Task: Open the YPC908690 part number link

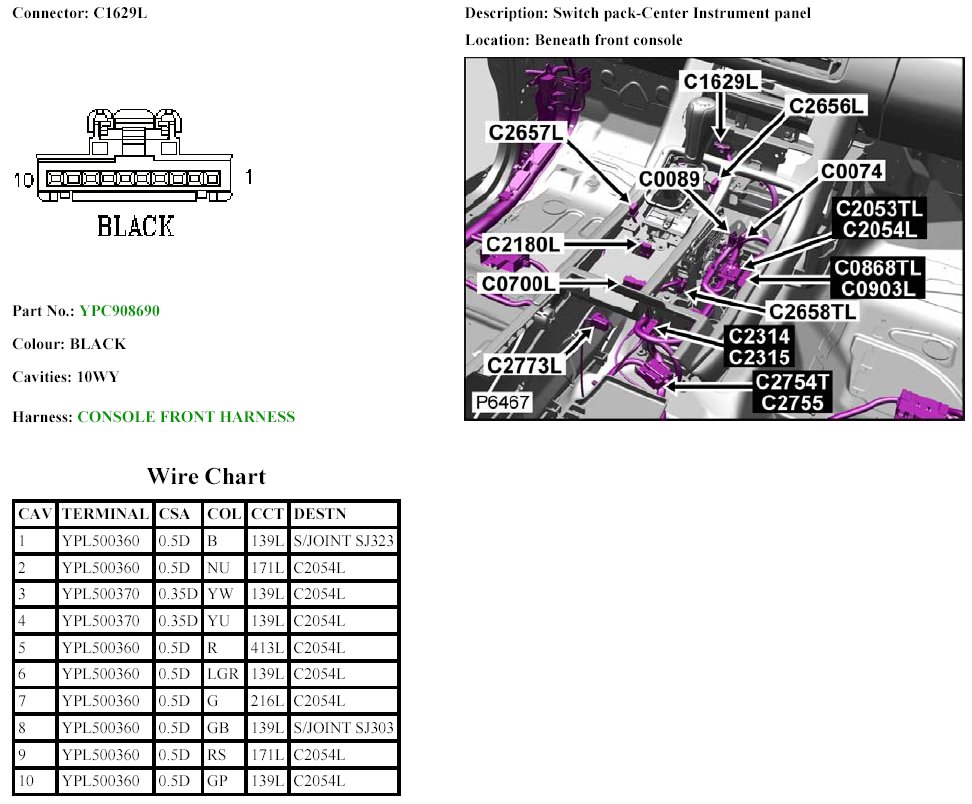Action: [119, 311]
